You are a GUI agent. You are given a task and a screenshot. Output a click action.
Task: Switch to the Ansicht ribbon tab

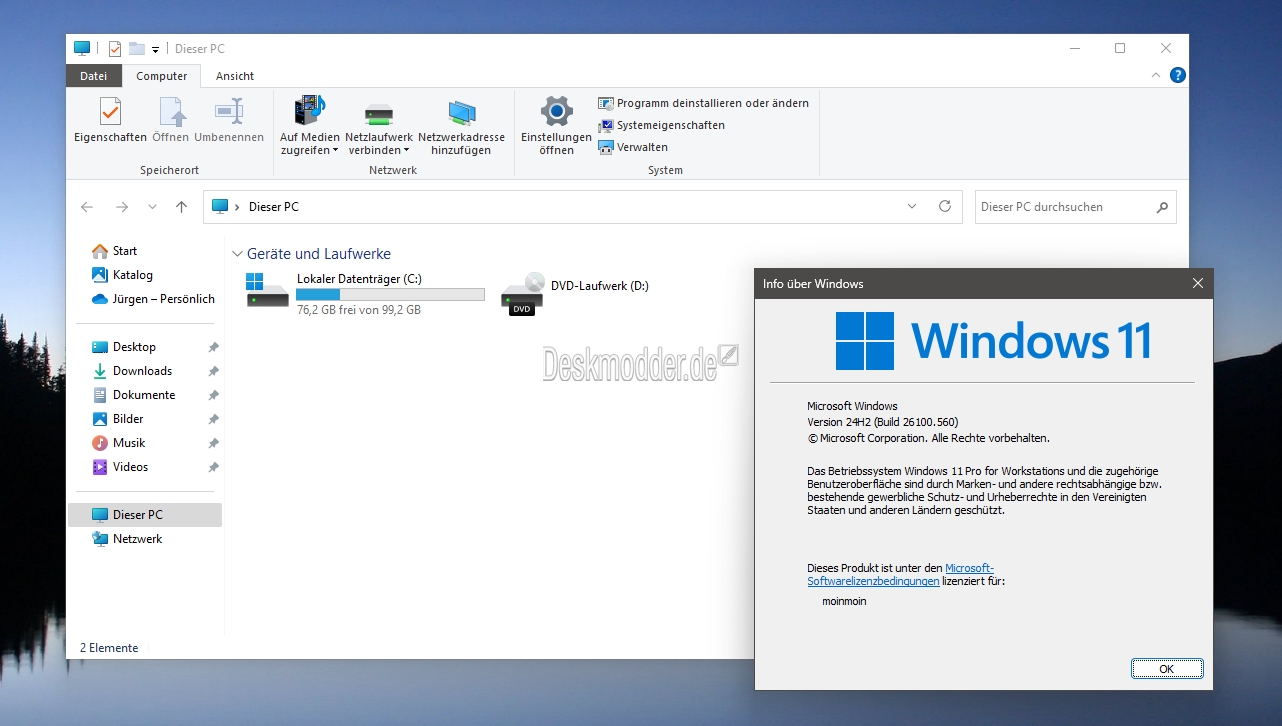[x=235, y=76]
